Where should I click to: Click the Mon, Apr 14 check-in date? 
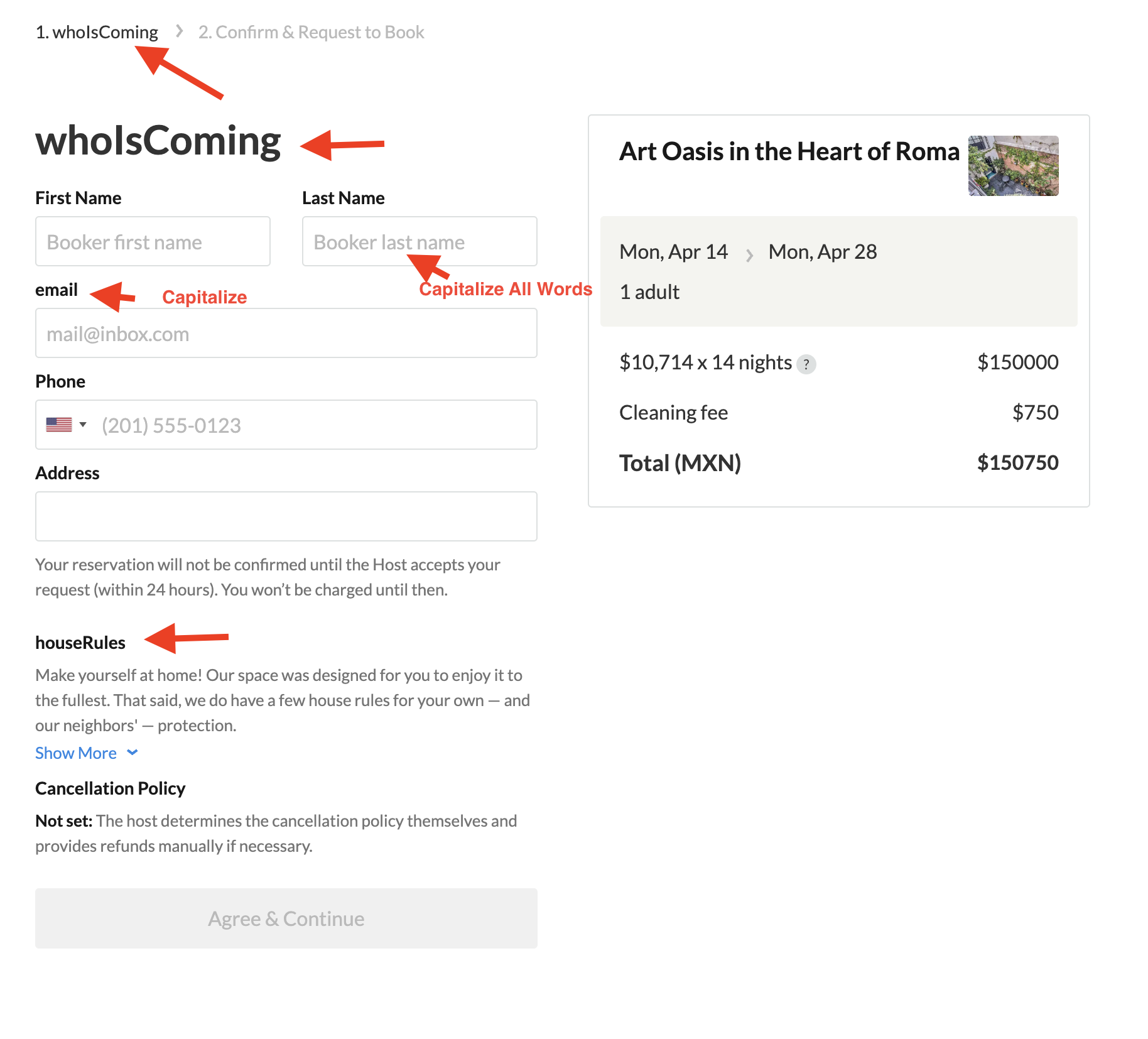673,252
